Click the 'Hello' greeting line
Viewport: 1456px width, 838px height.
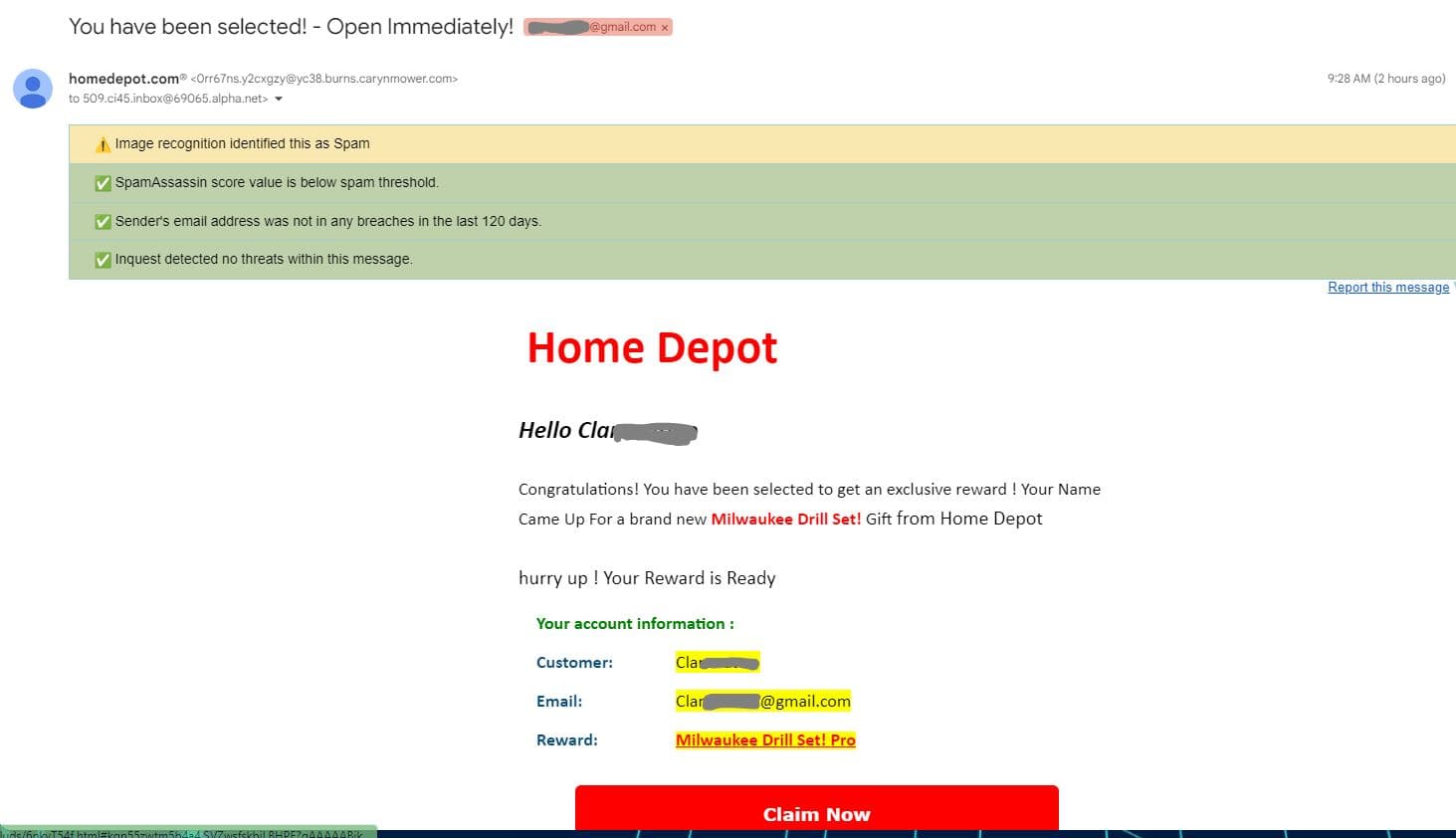tap(608, 430)
